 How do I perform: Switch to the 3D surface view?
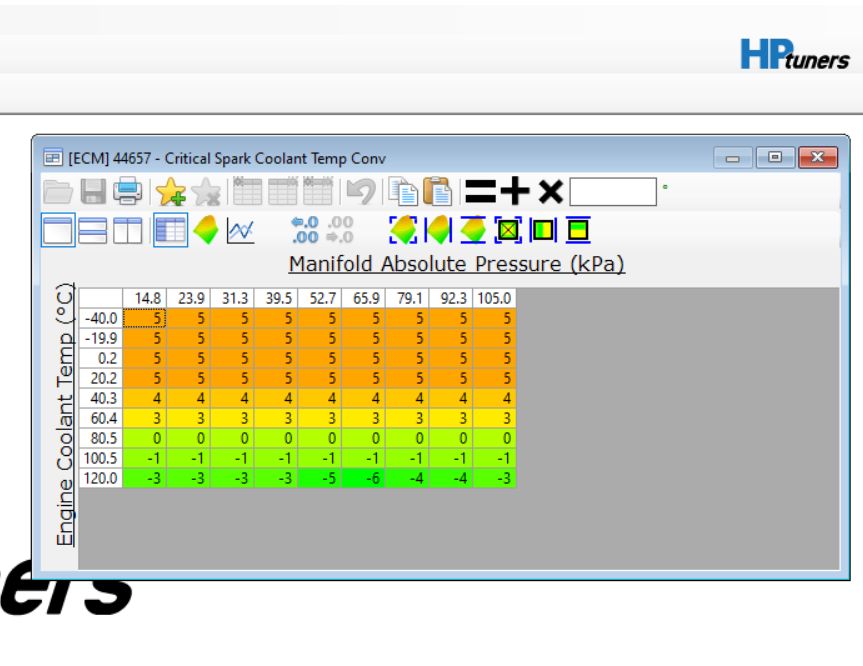[x=205, y=231]
